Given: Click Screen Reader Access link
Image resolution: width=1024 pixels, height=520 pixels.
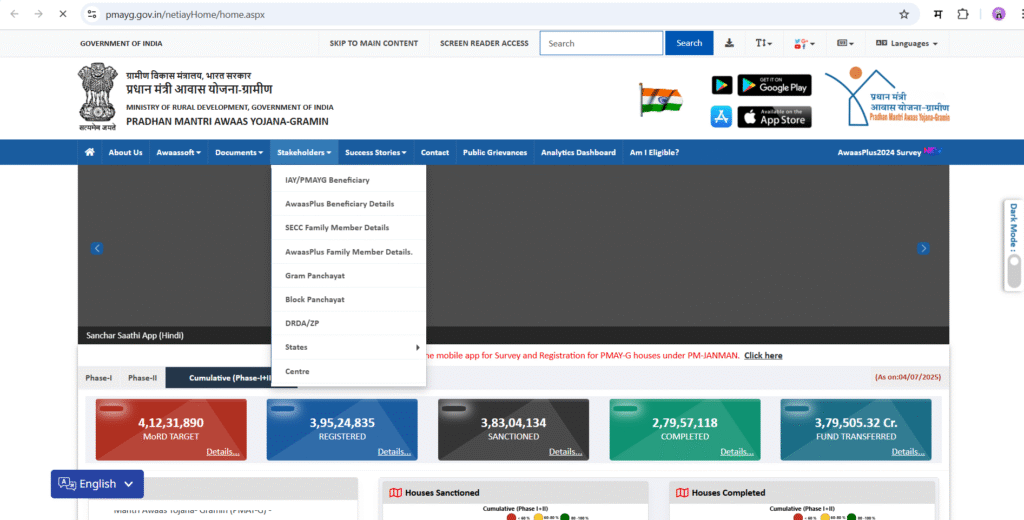Looking at the screenshot, I should 484,43.
